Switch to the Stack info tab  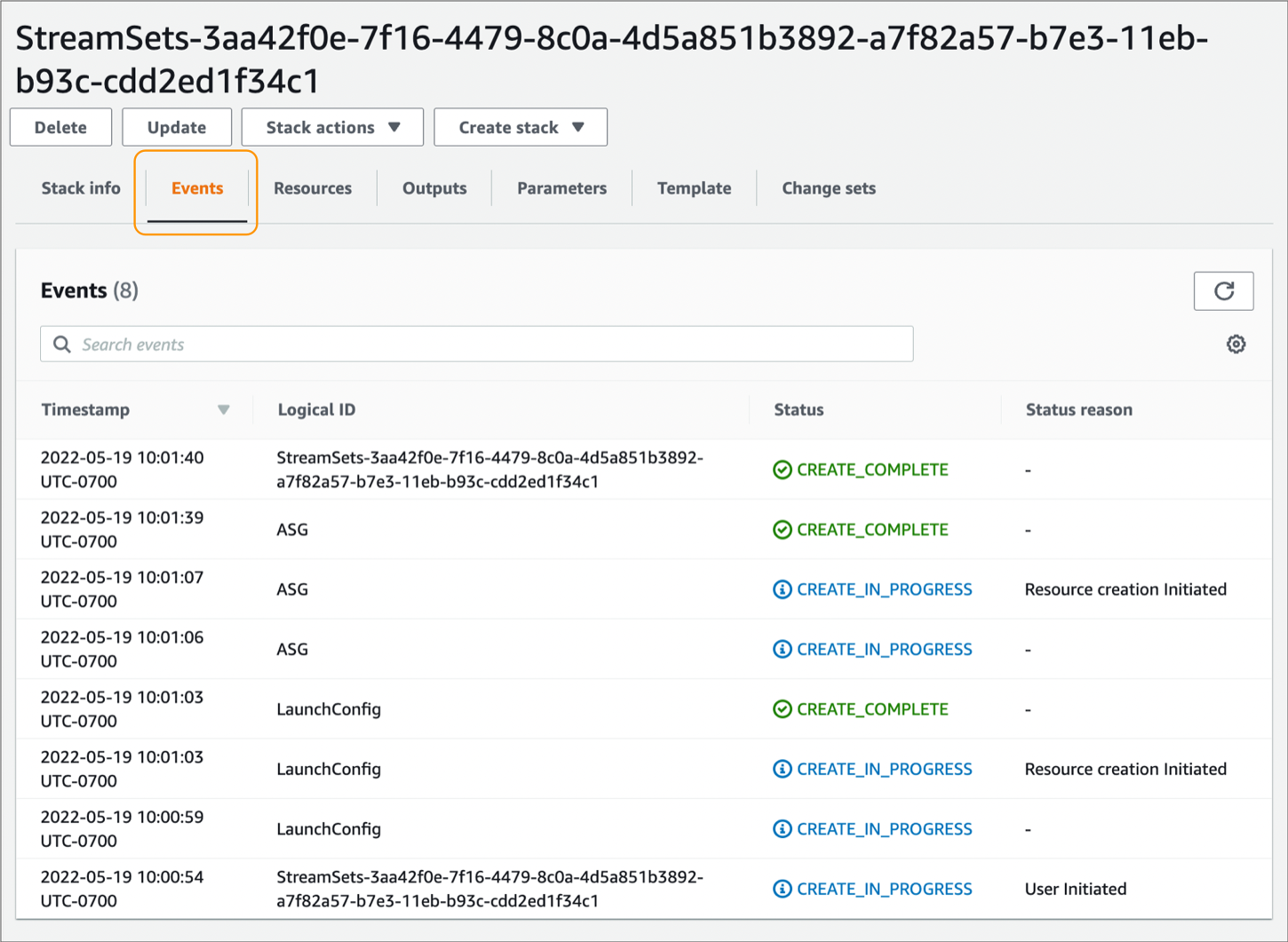[81, 187]
